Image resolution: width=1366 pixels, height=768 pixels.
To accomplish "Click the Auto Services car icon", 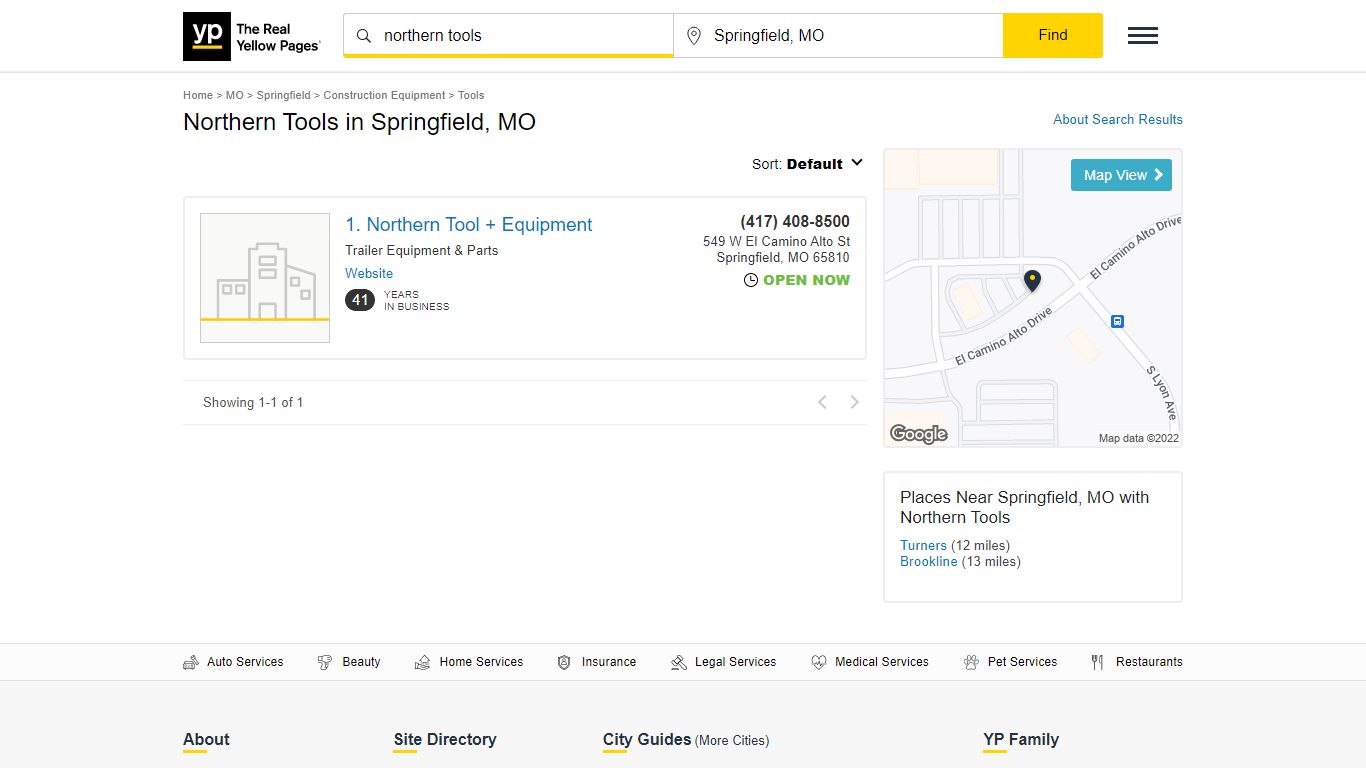I will pyautogui.click(x=191, y=662).
